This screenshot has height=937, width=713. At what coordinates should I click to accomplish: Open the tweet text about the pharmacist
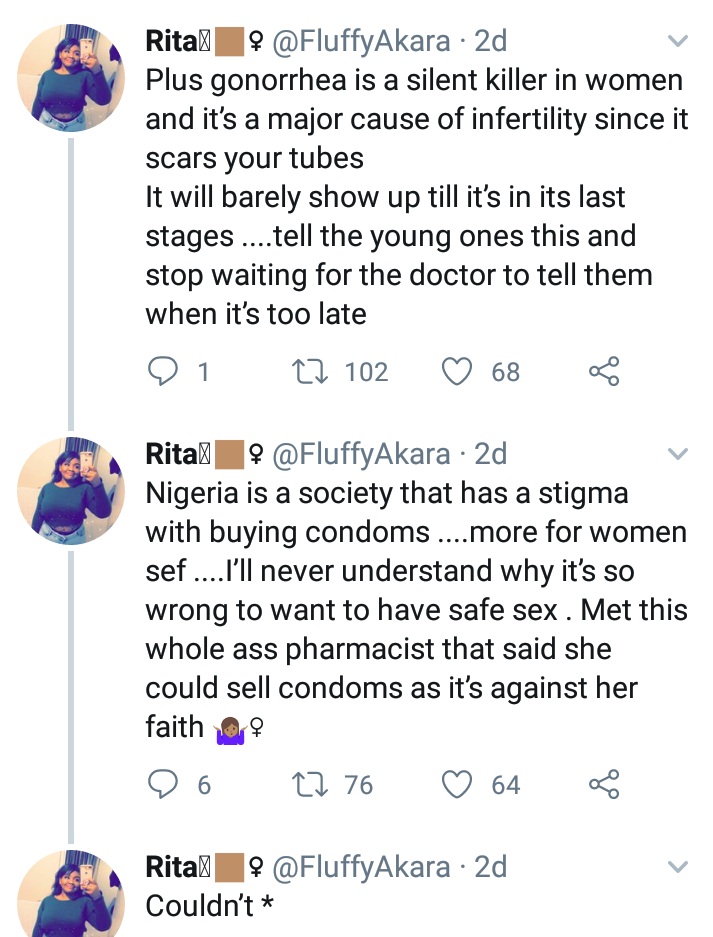[x=415, y=610]
